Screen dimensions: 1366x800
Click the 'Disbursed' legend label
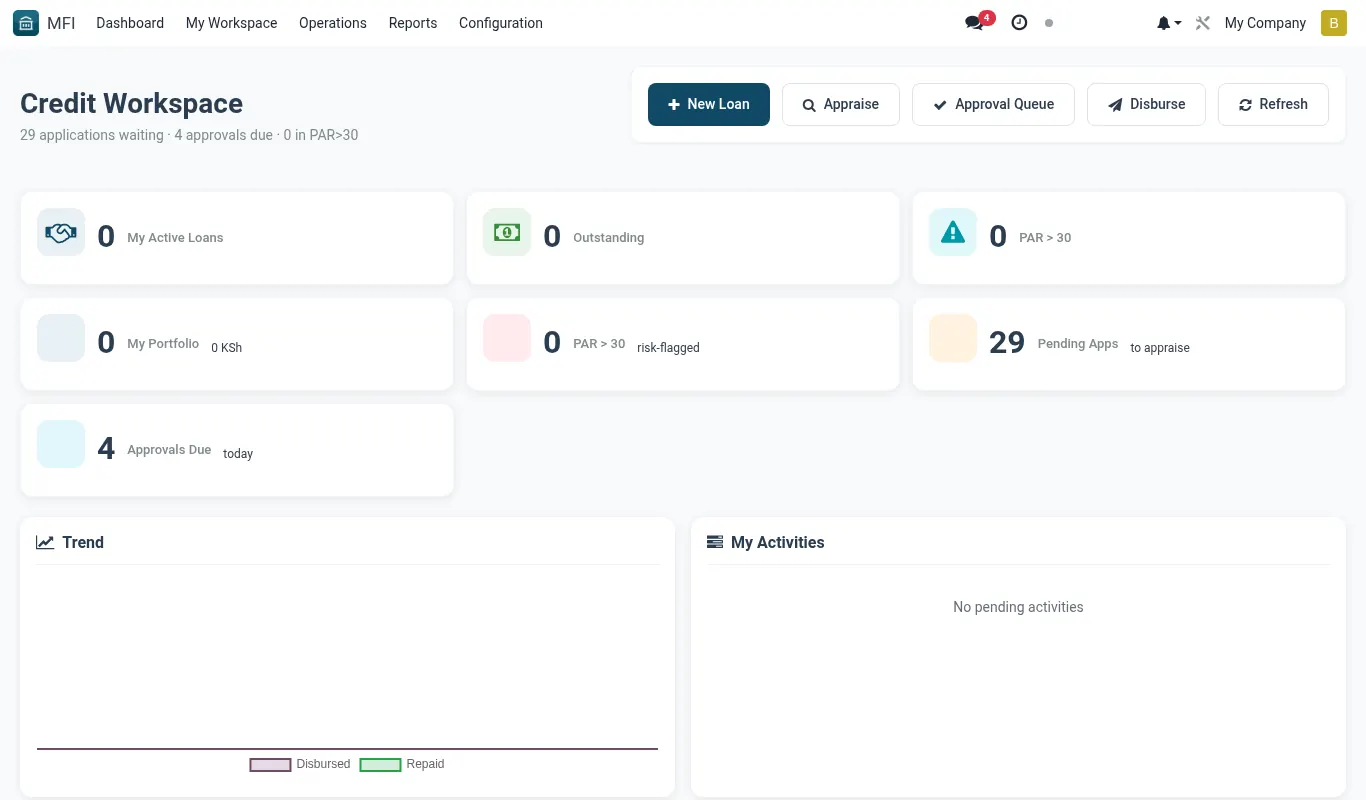(323, 764)
